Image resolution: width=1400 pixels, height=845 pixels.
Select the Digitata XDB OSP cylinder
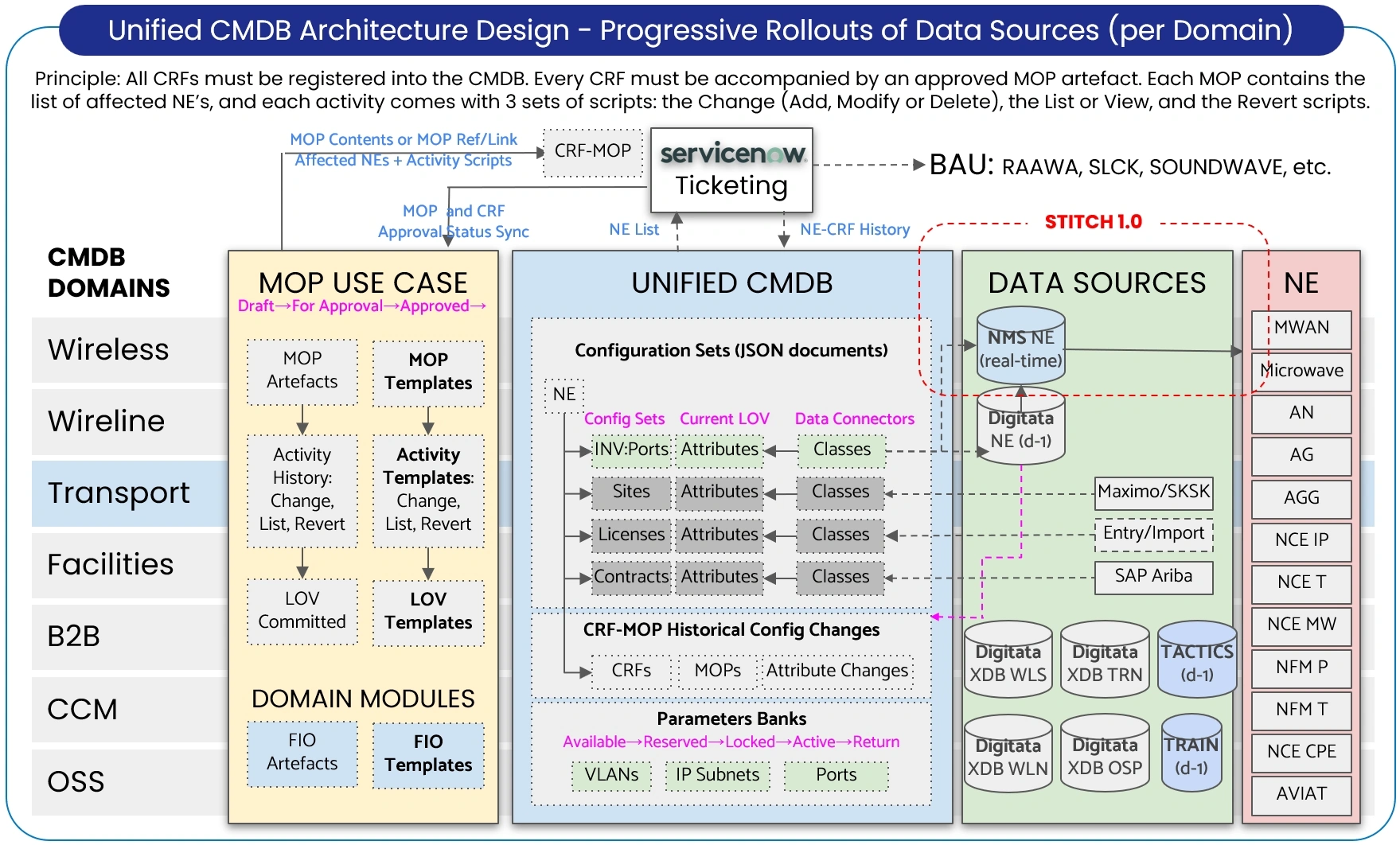coord(1105,753)
